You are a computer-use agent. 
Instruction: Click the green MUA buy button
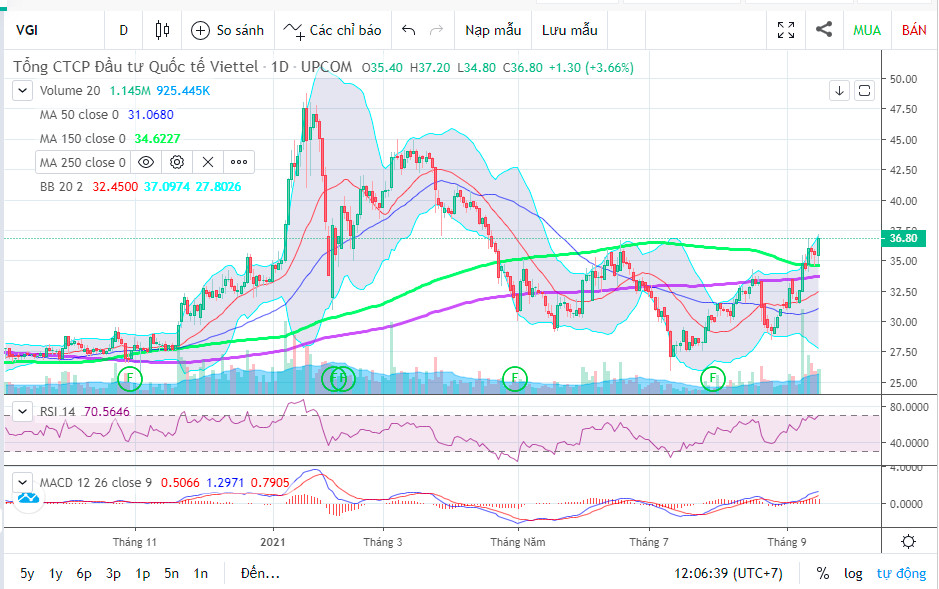click(x=866, y=30)
